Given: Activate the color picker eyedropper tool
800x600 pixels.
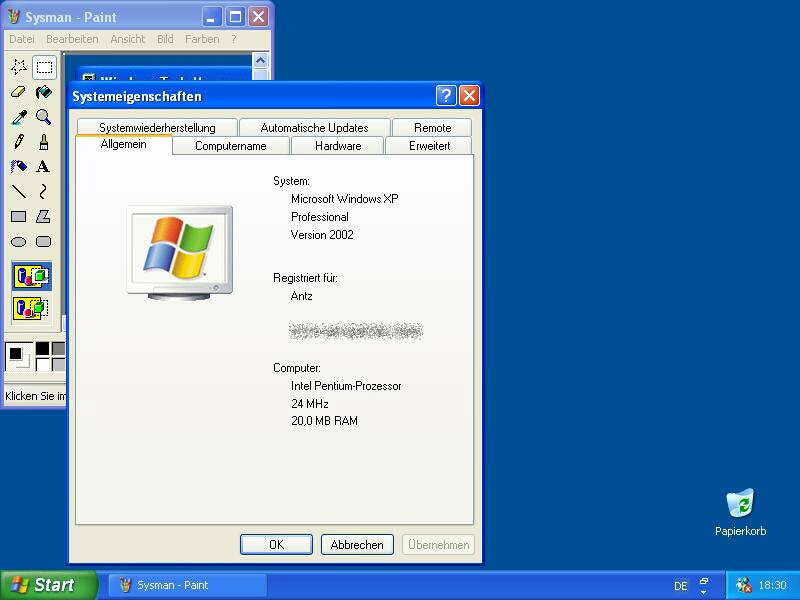Looking at the screenshot, I should [19, 117].
